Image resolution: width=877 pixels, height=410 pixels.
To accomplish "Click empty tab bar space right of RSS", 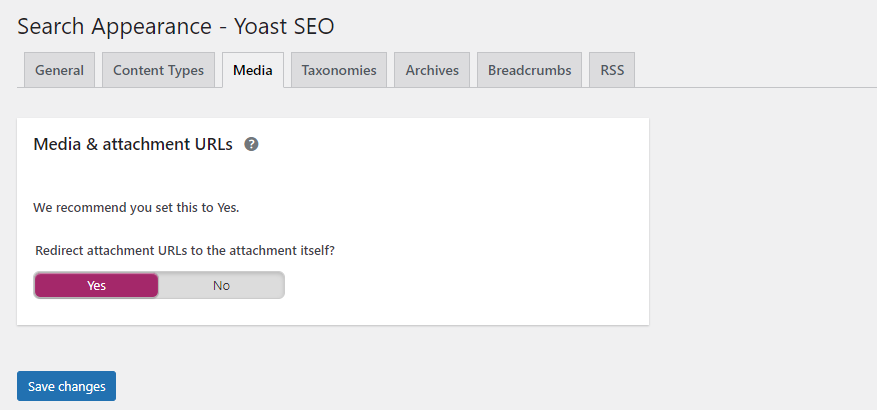I will coord(750,70).
